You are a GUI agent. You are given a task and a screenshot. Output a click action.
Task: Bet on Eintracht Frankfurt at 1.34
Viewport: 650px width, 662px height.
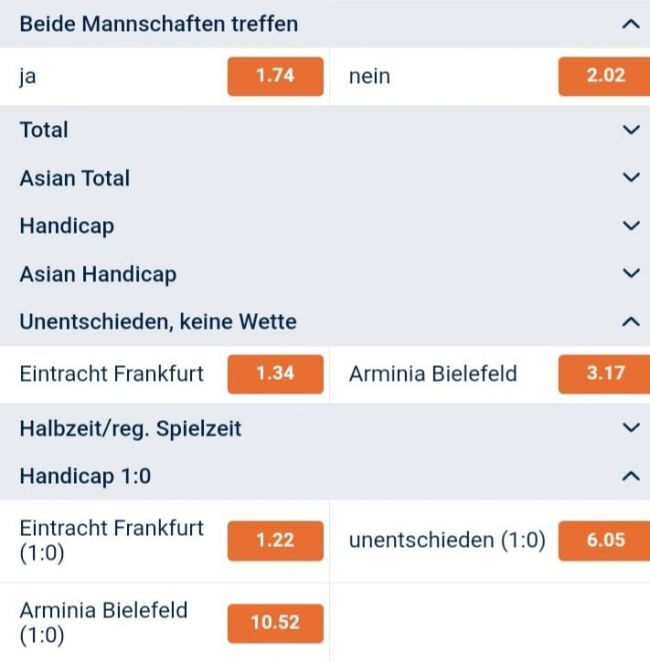pyautogui.click(x=275, y=374)
